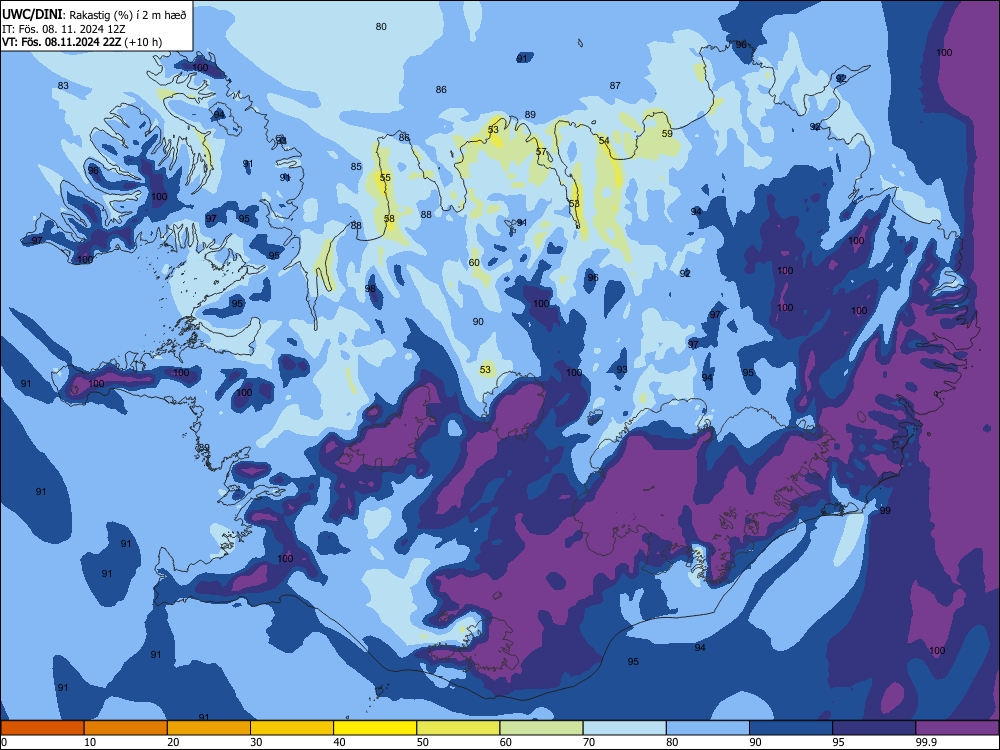Image resolution: width=1000 pixels, height=750 pixels.
Task: Click the 'VT: Fös. 08.11.2024 22Z (+10 h)' line
Action: tap(82, 42)
